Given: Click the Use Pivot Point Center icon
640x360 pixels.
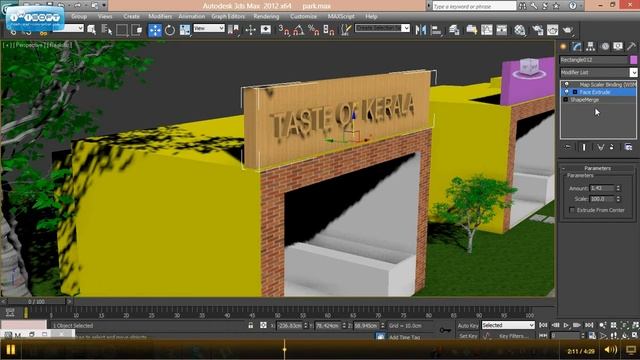Looking at the screenshot, I should (x=233, y=30).
